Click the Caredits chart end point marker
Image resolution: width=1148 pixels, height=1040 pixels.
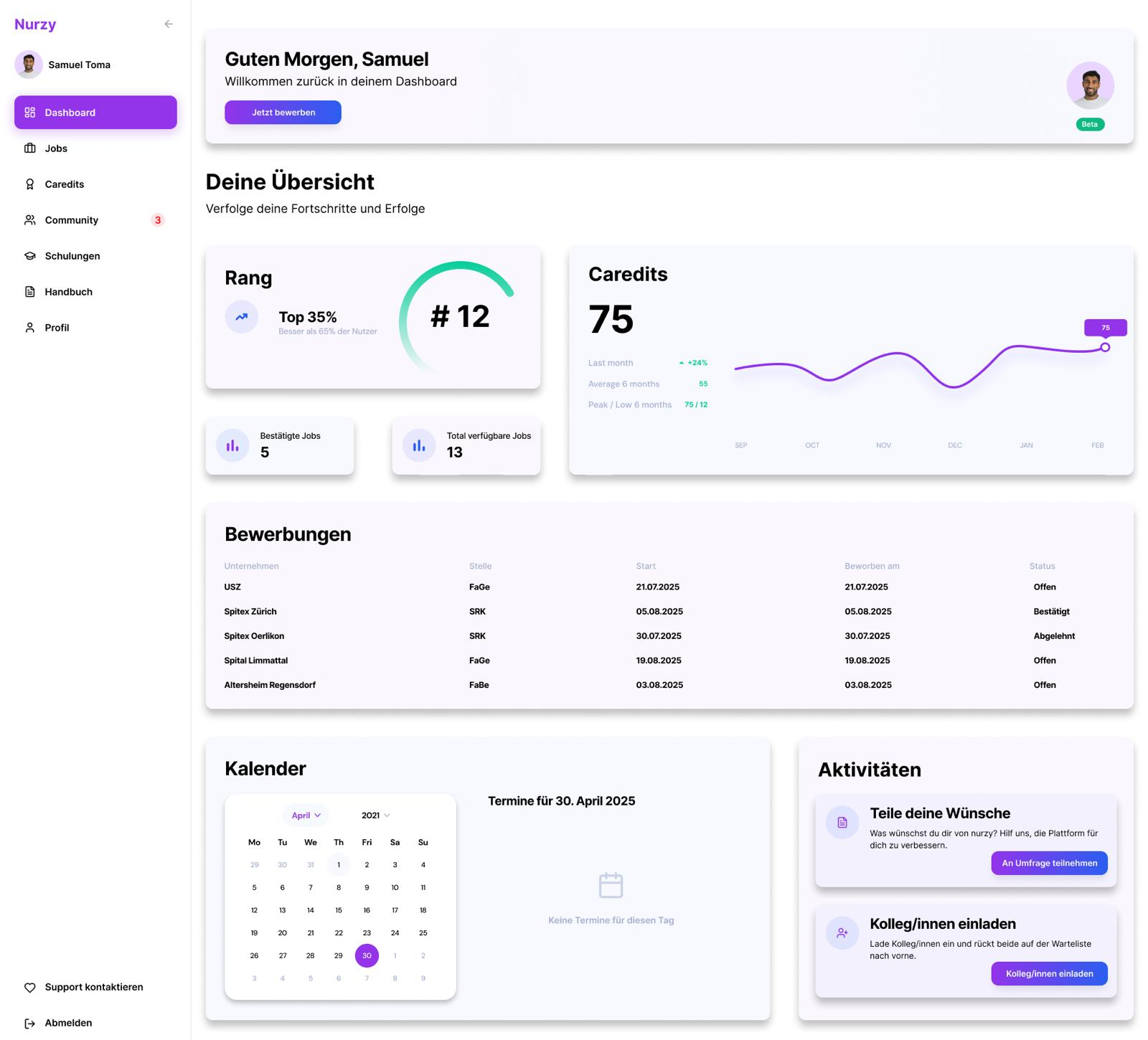(x=1105, y=347)
